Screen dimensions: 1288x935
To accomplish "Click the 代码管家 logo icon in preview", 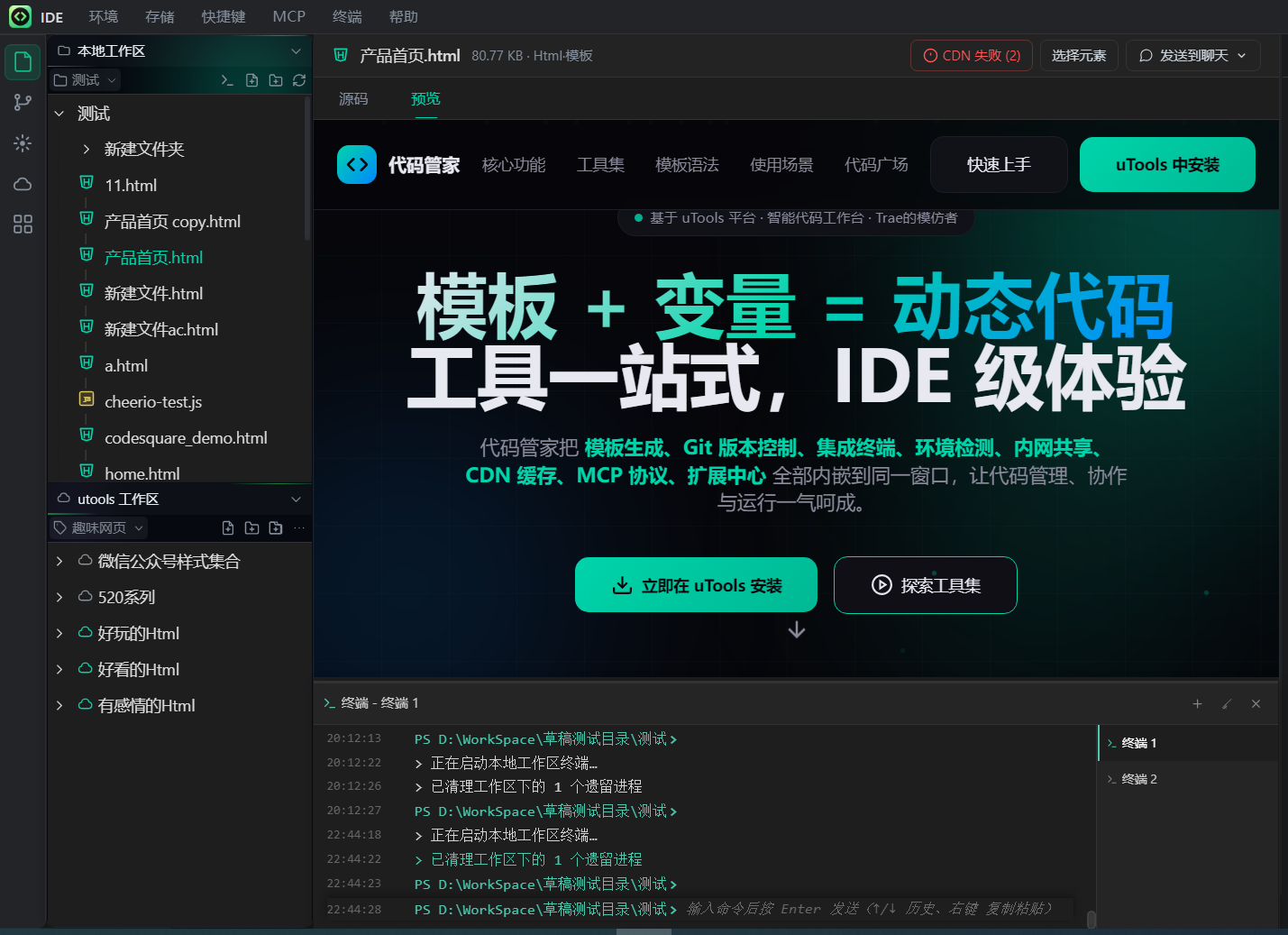I will pos(357,165).
